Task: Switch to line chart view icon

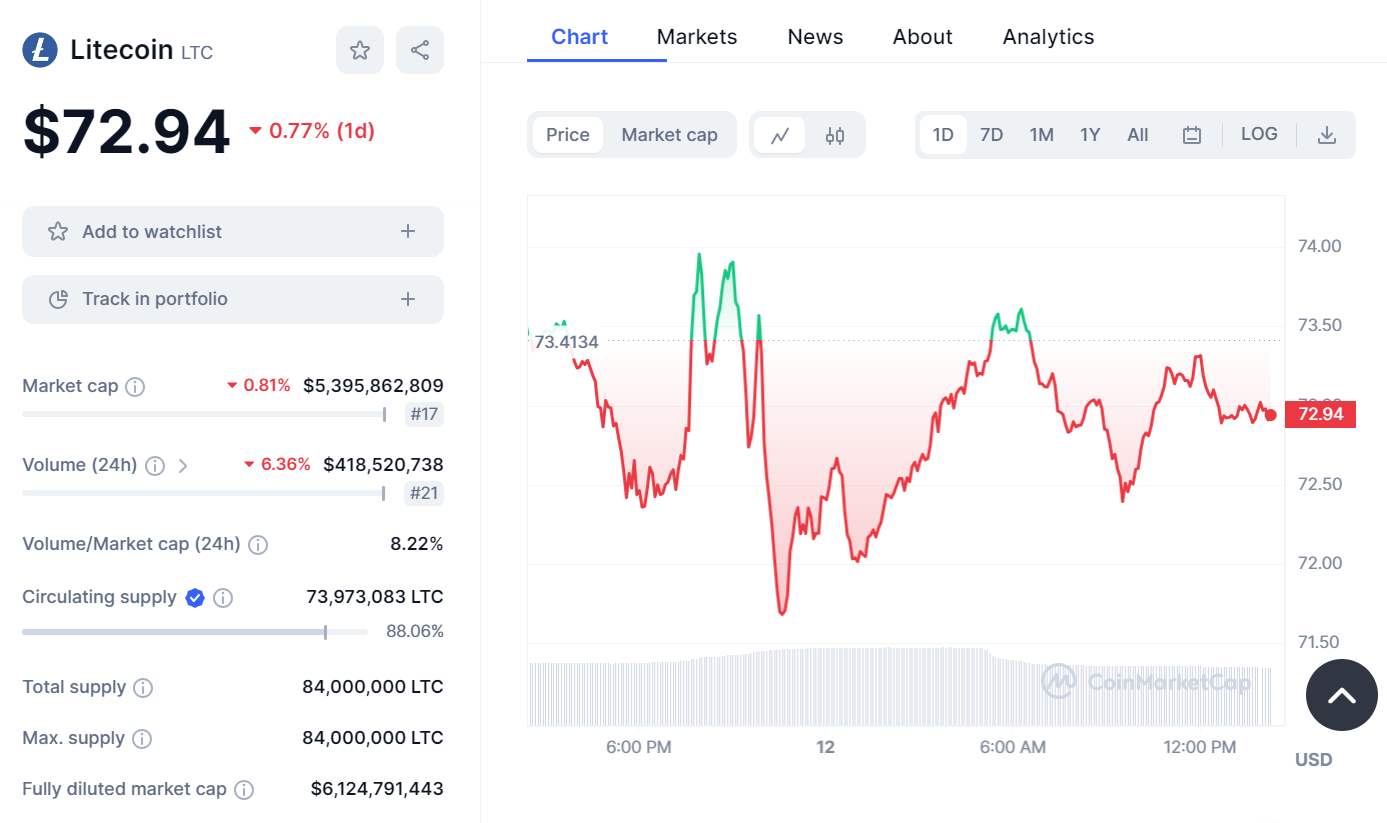Action: (x=780, y=135)
